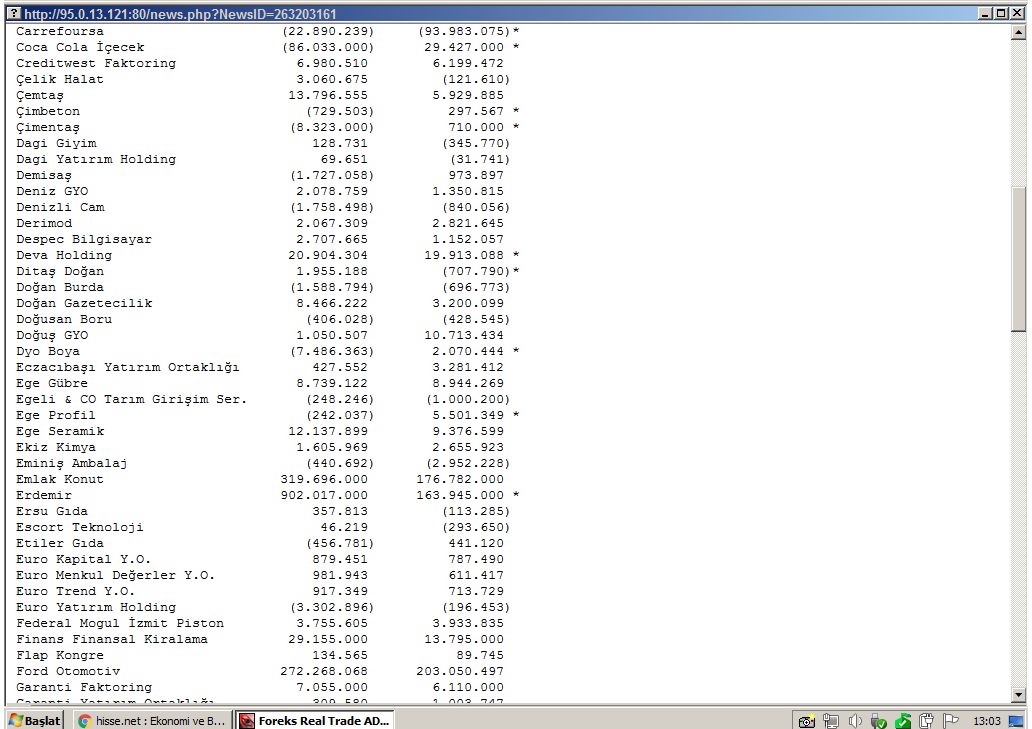Click the scrollbar down arrow
The height and width of the screenshot is (729, 1032).
pyautogui.click(x=1018, y=695)
